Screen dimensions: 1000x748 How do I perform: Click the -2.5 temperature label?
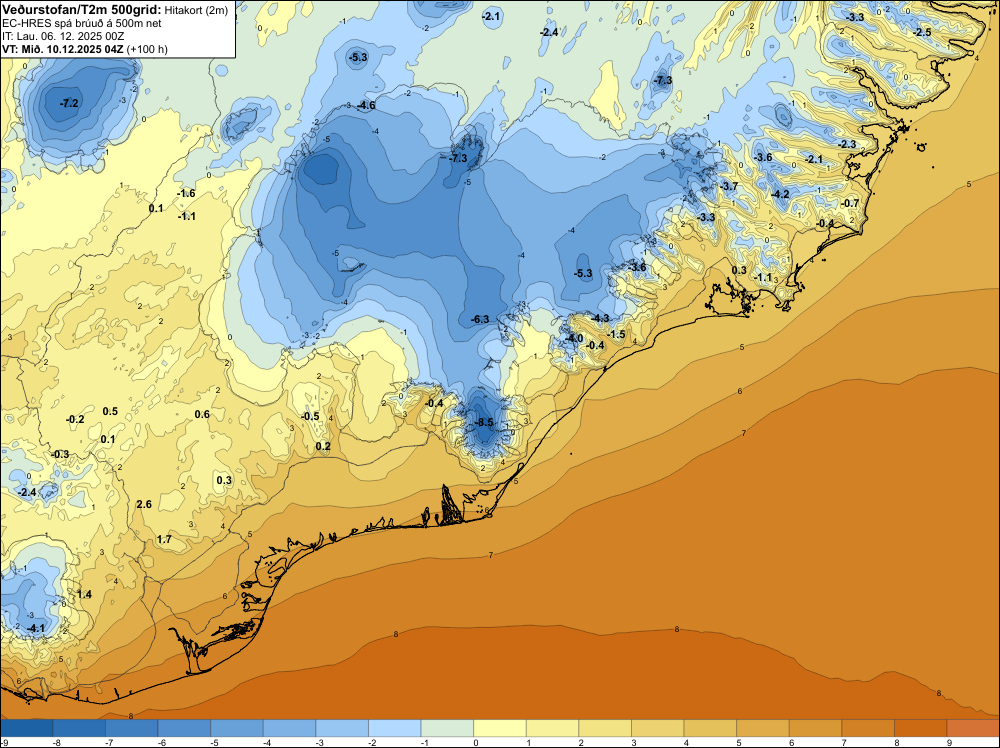click(x=922, y=32)
